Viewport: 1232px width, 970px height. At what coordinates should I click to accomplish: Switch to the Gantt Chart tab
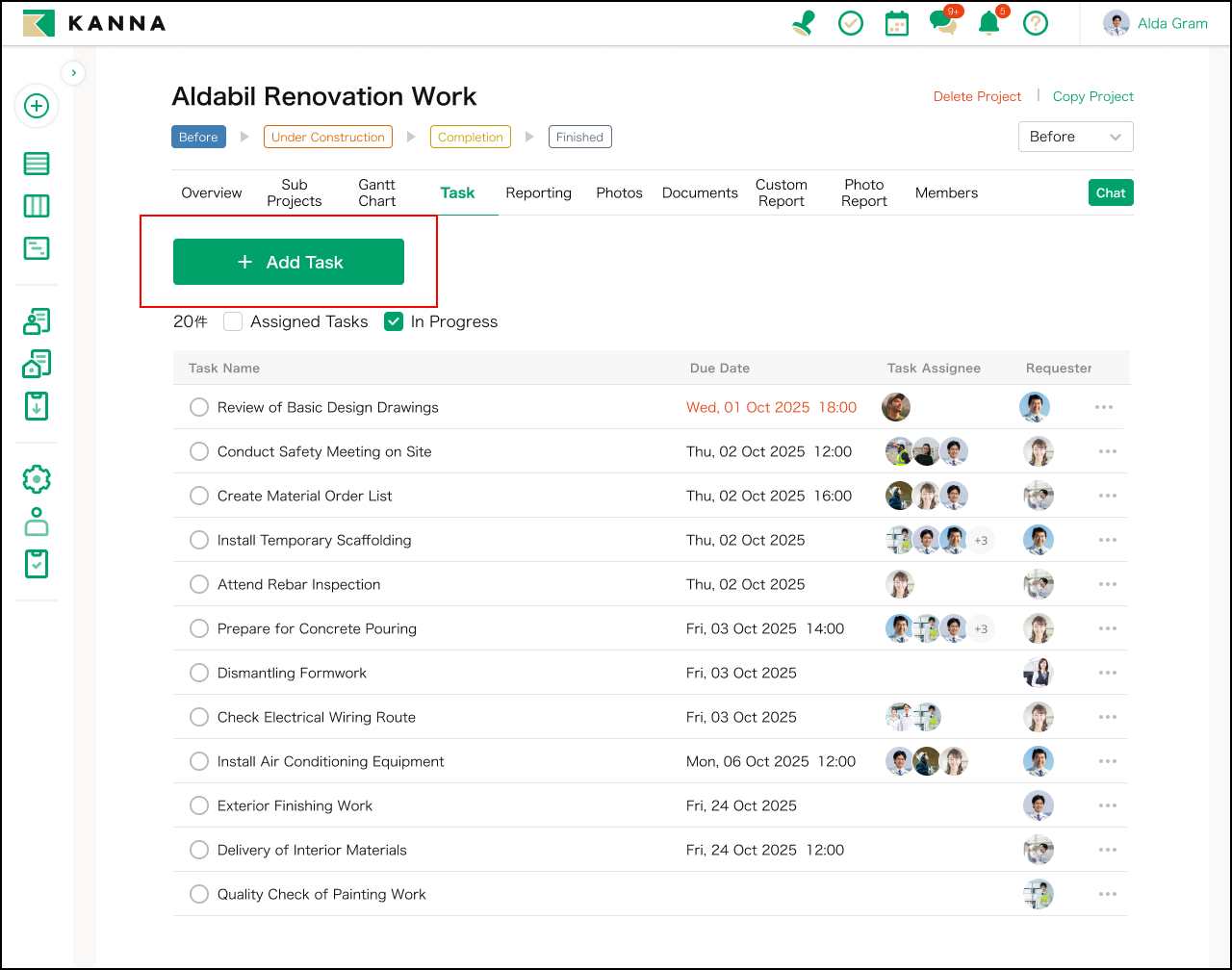(376, 191)
